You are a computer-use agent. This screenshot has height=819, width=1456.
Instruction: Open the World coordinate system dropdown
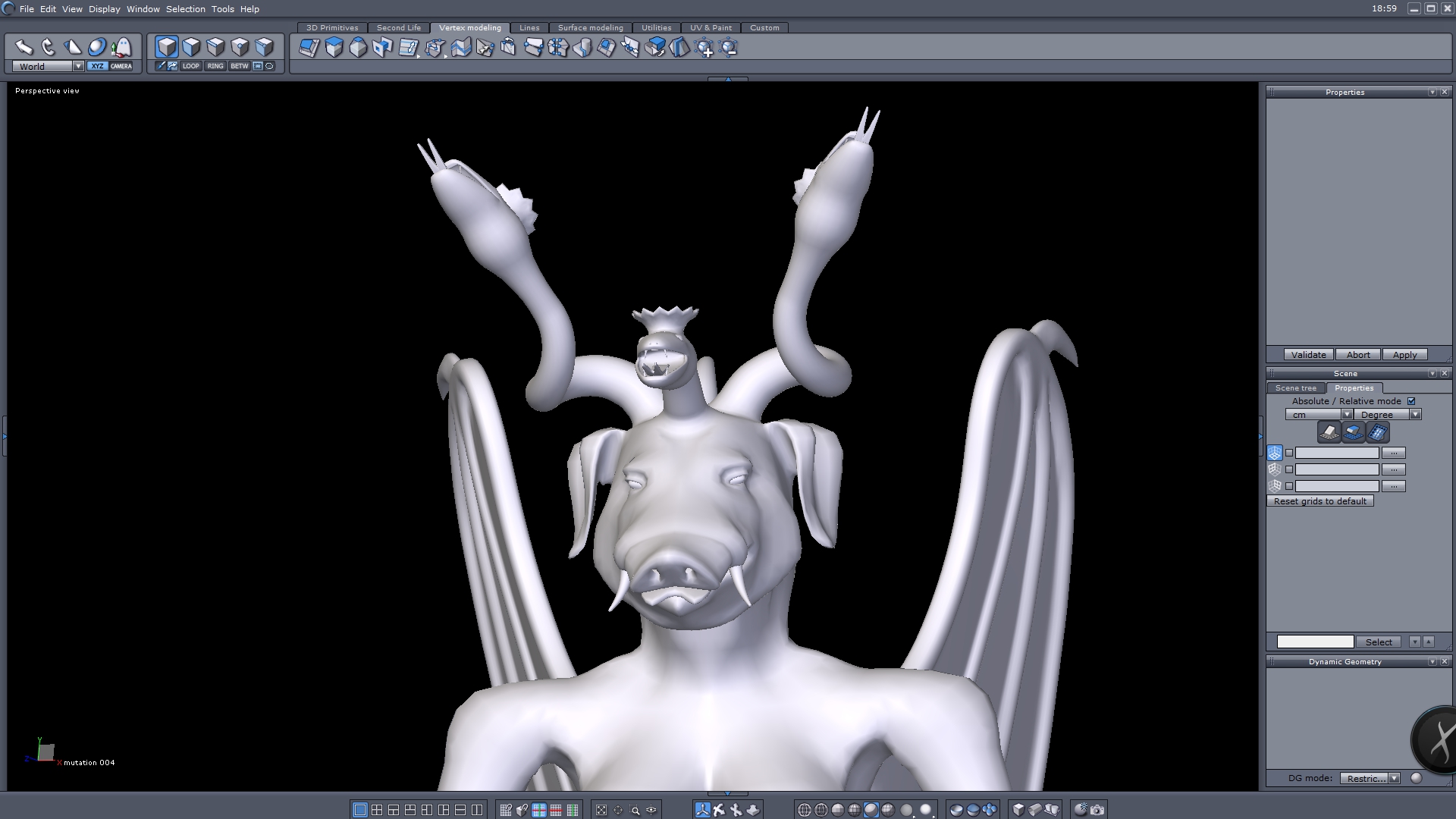pyautogui.click(x=78, y=66)
